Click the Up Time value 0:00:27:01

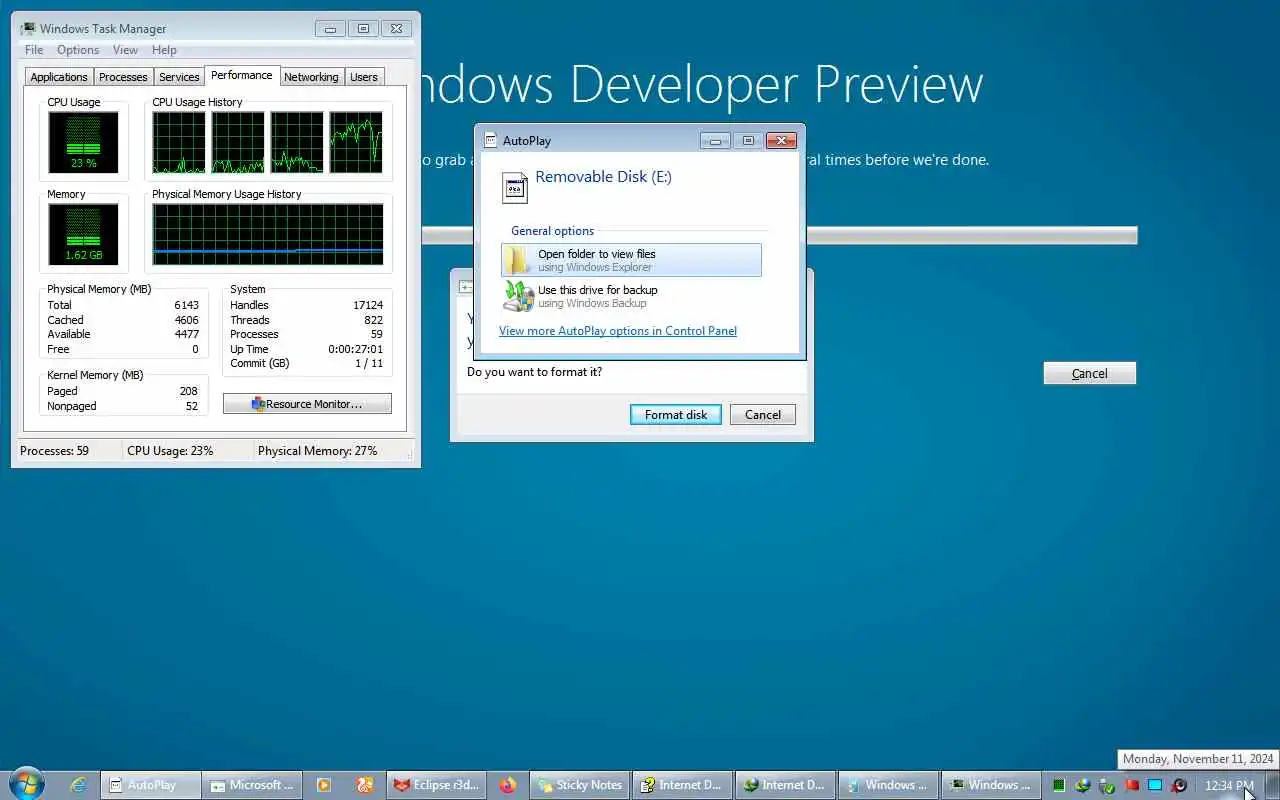tap(355, 349)
